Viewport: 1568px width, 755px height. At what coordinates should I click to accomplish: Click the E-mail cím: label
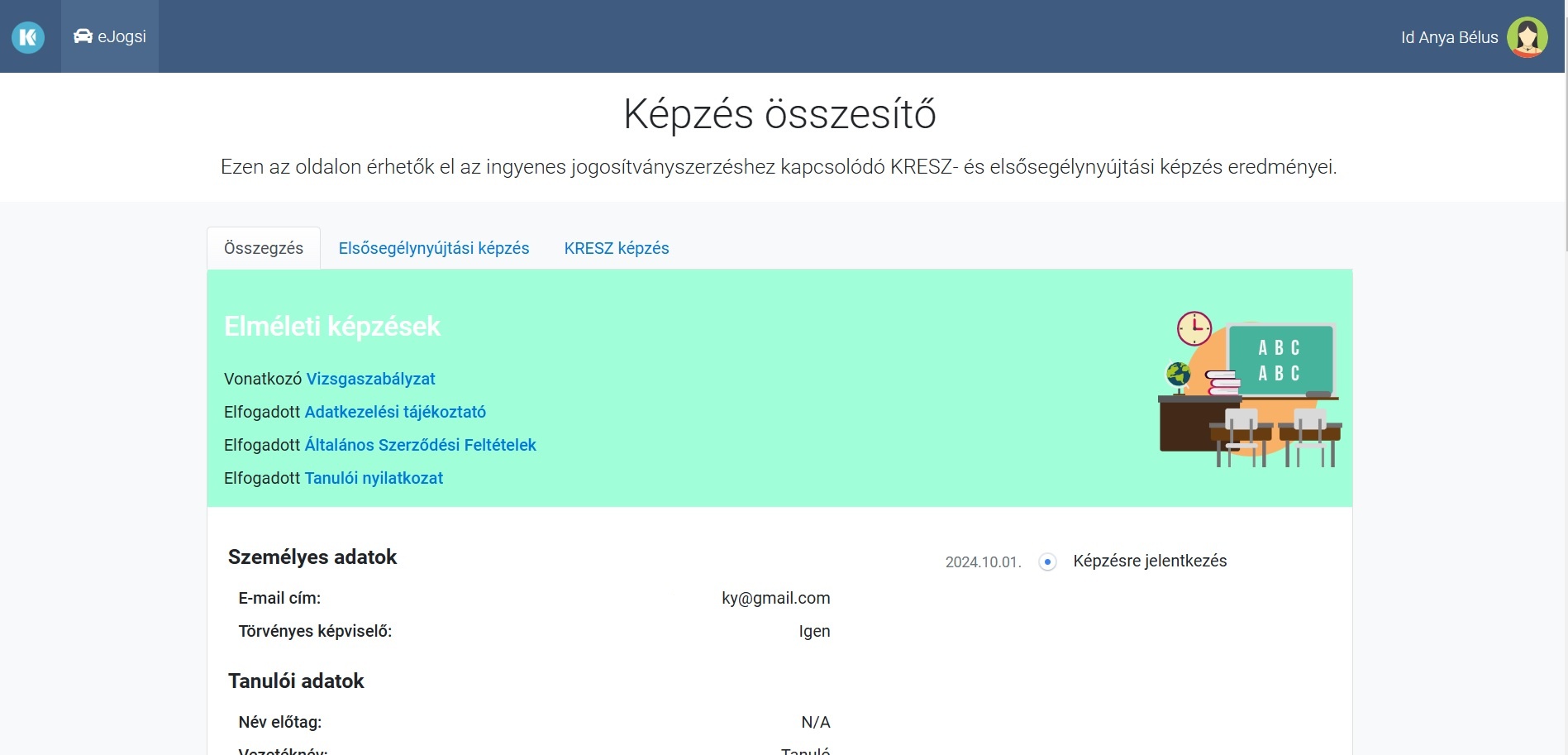point(279,598)
